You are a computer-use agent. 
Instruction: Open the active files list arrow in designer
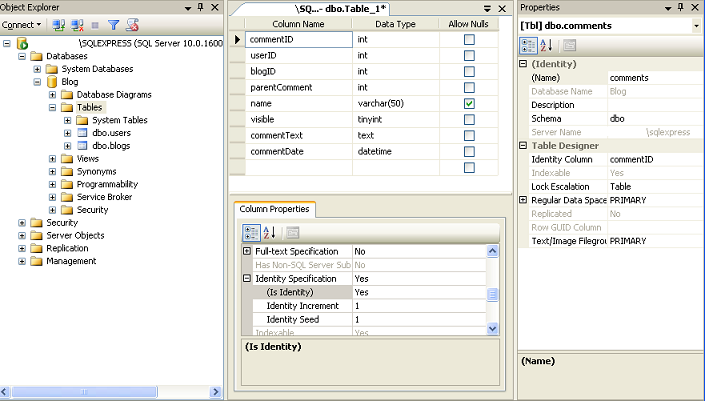(x=487, y=9)
